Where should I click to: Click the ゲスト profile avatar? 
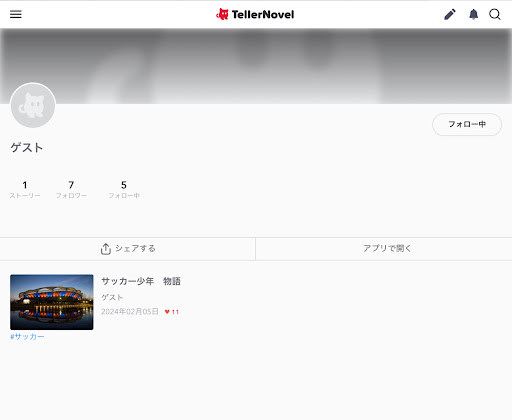33,105
